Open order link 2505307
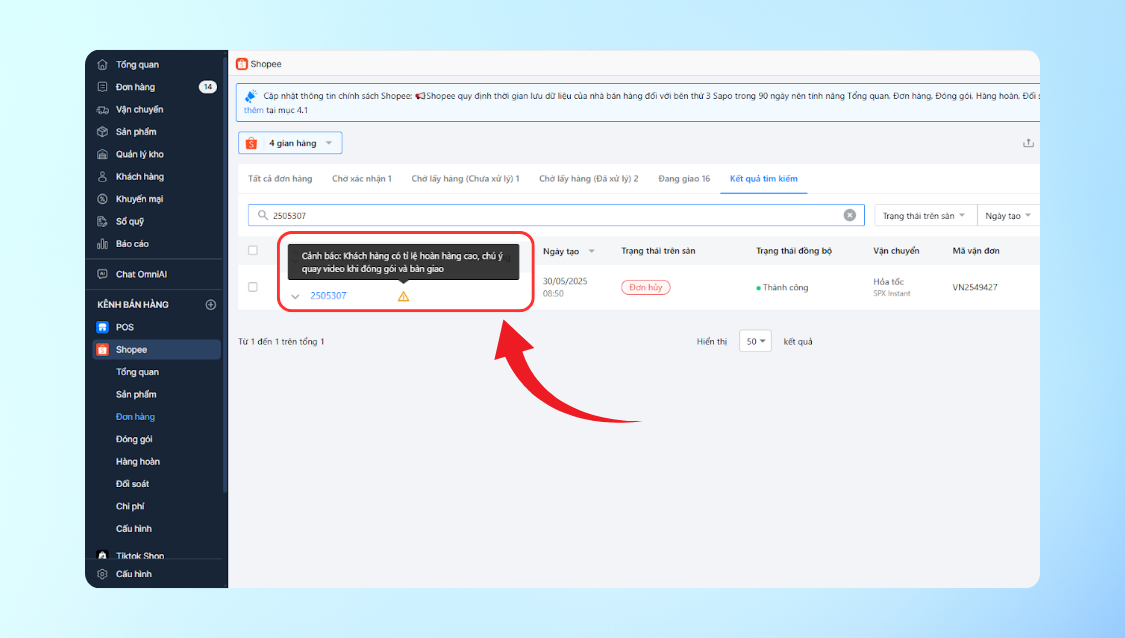 pos(328,296)
